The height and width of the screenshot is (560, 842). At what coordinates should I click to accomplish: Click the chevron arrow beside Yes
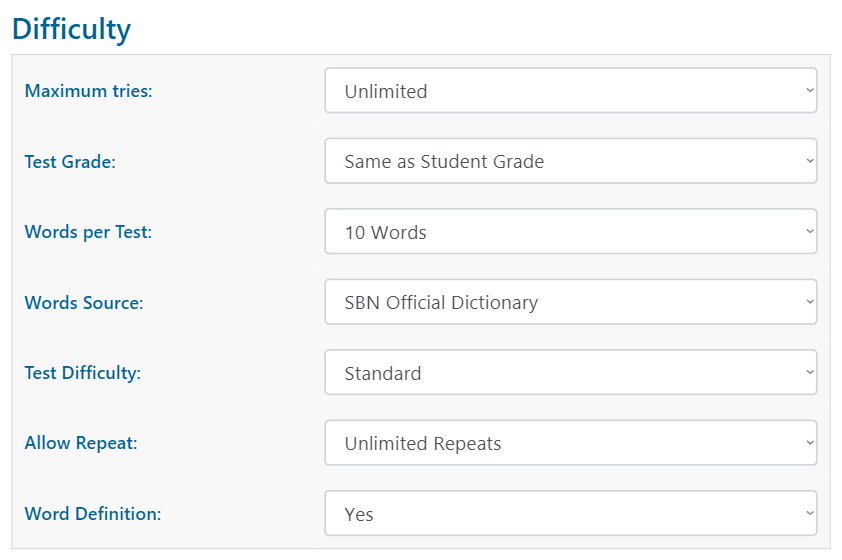pyautogui.click(x=808, y=514)
